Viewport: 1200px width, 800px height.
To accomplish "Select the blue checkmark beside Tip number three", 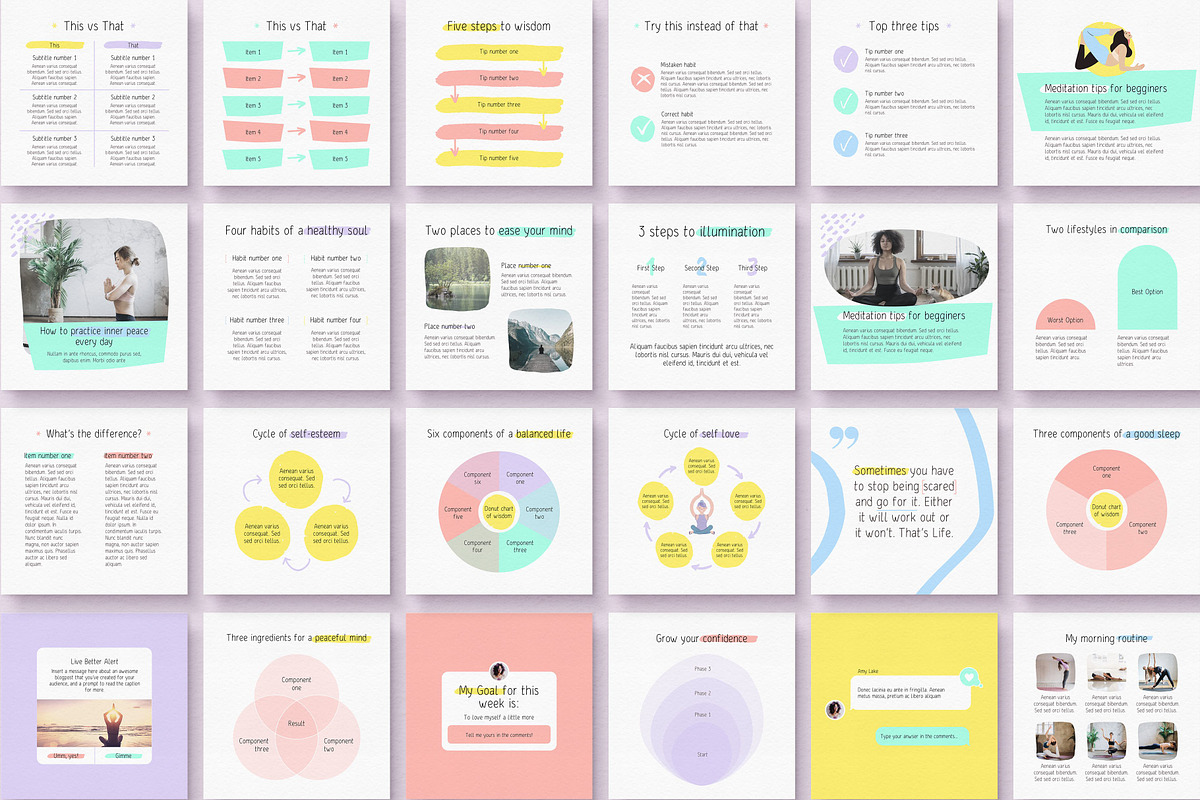I will (845, 143).
